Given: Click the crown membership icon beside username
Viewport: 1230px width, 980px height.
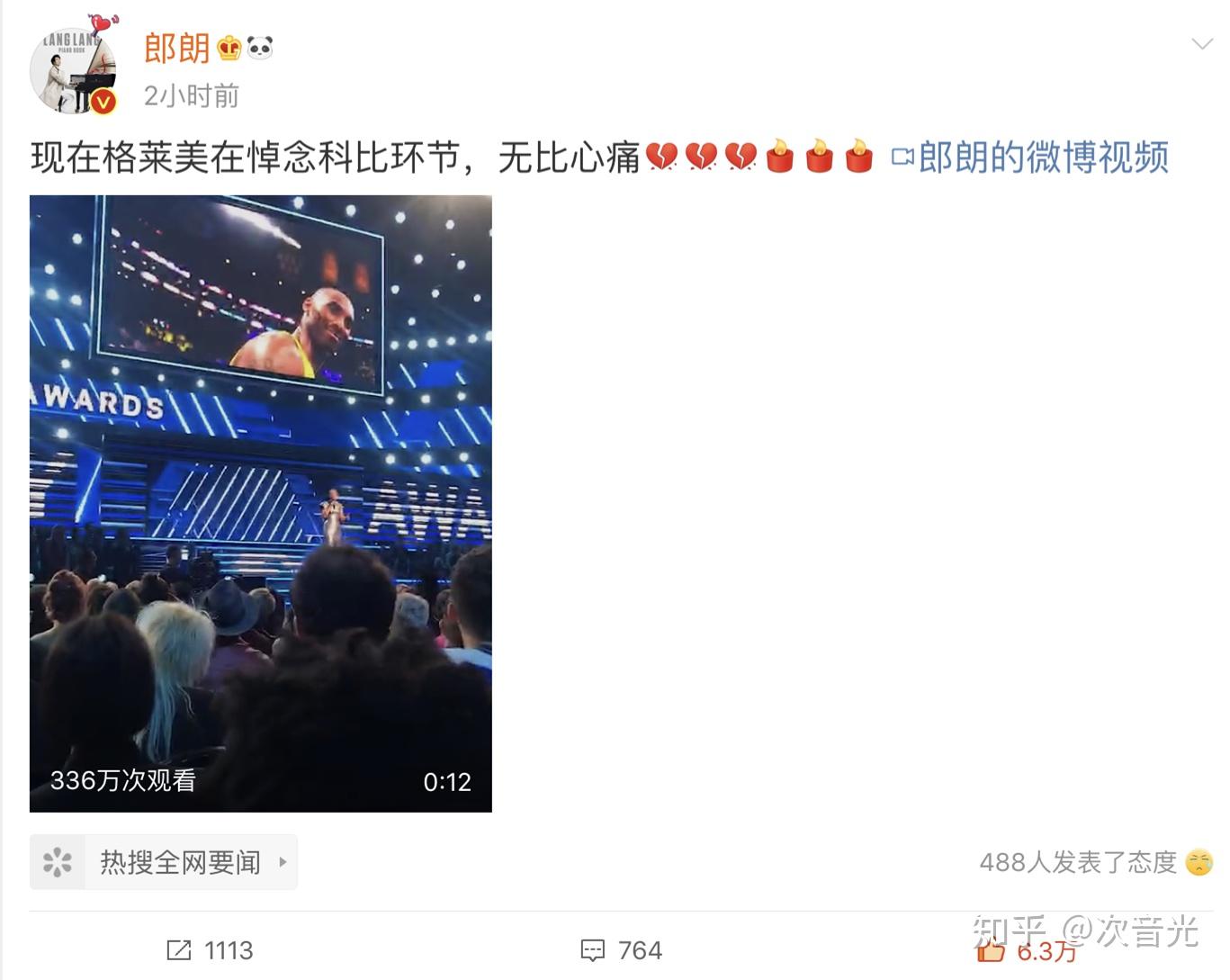Looking at the screenshot, I should pyautogui.click(x=229, y=48).
